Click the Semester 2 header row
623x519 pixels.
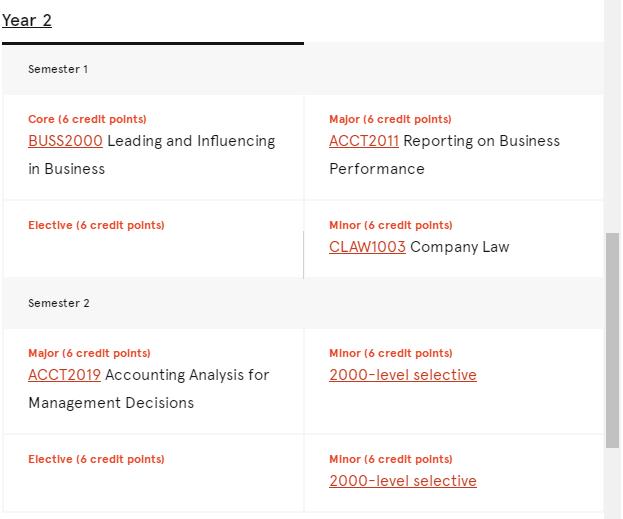click(303, 303)
